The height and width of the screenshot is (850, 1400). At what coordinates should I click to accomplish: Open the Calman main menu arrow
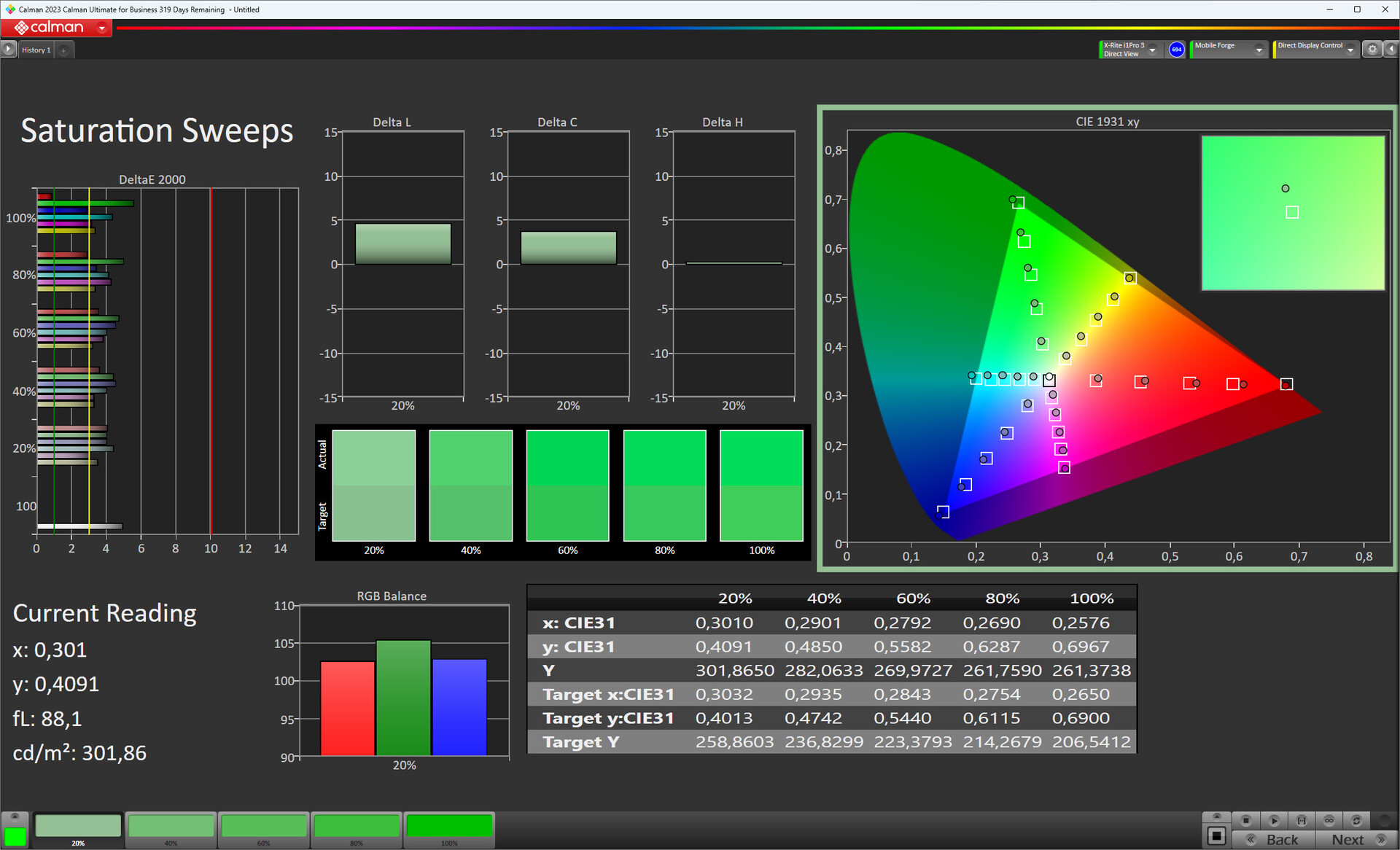coord(102,28)
